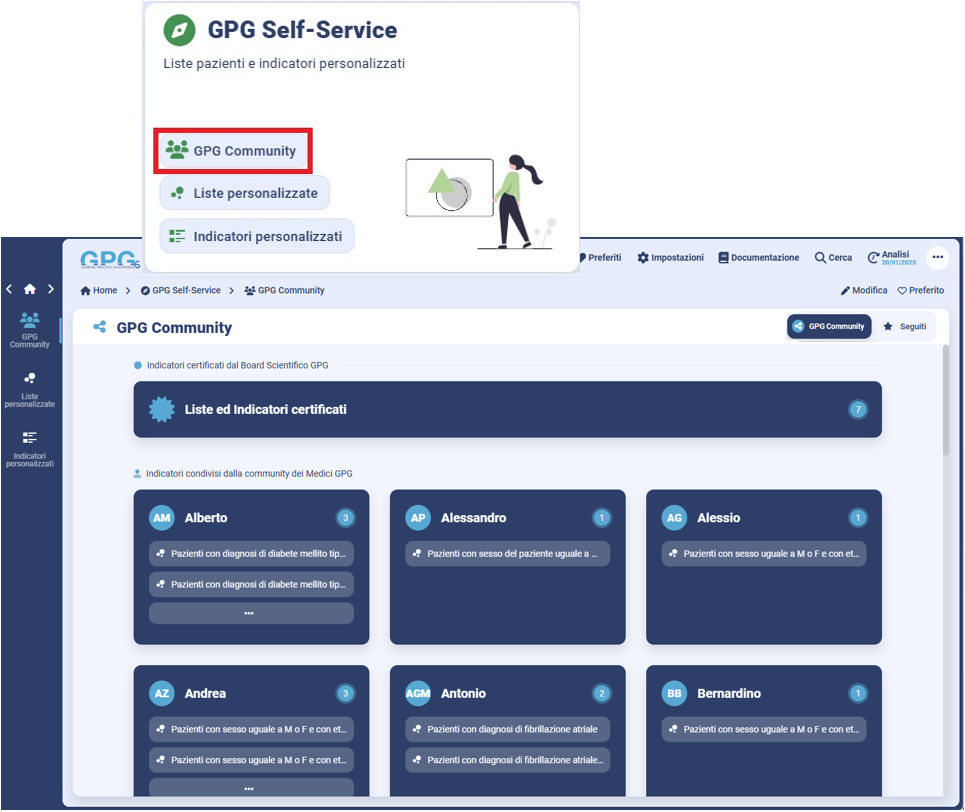Switch to the Seguiti tab

pos(904,327)
